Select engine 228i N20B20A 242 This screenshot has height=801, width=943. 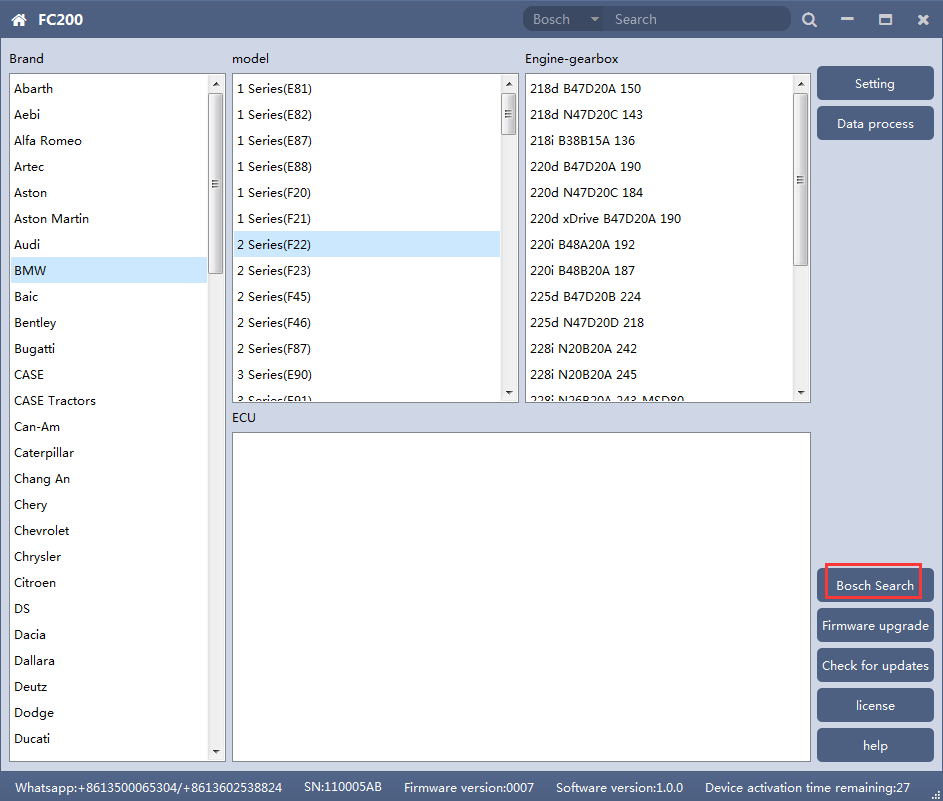(x=659, y=348)
